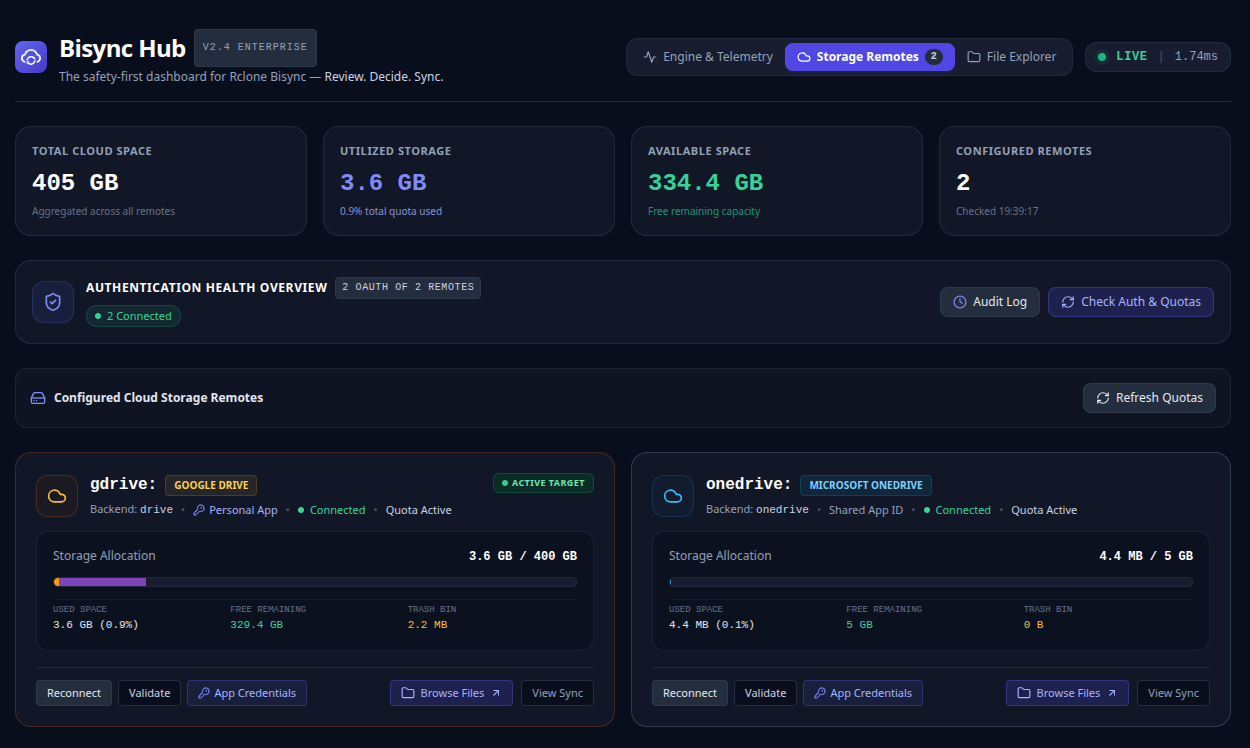Click the shield icon beside Authentication Health Overview
The width and height of the screenshot is (1250, 748).
53,302
